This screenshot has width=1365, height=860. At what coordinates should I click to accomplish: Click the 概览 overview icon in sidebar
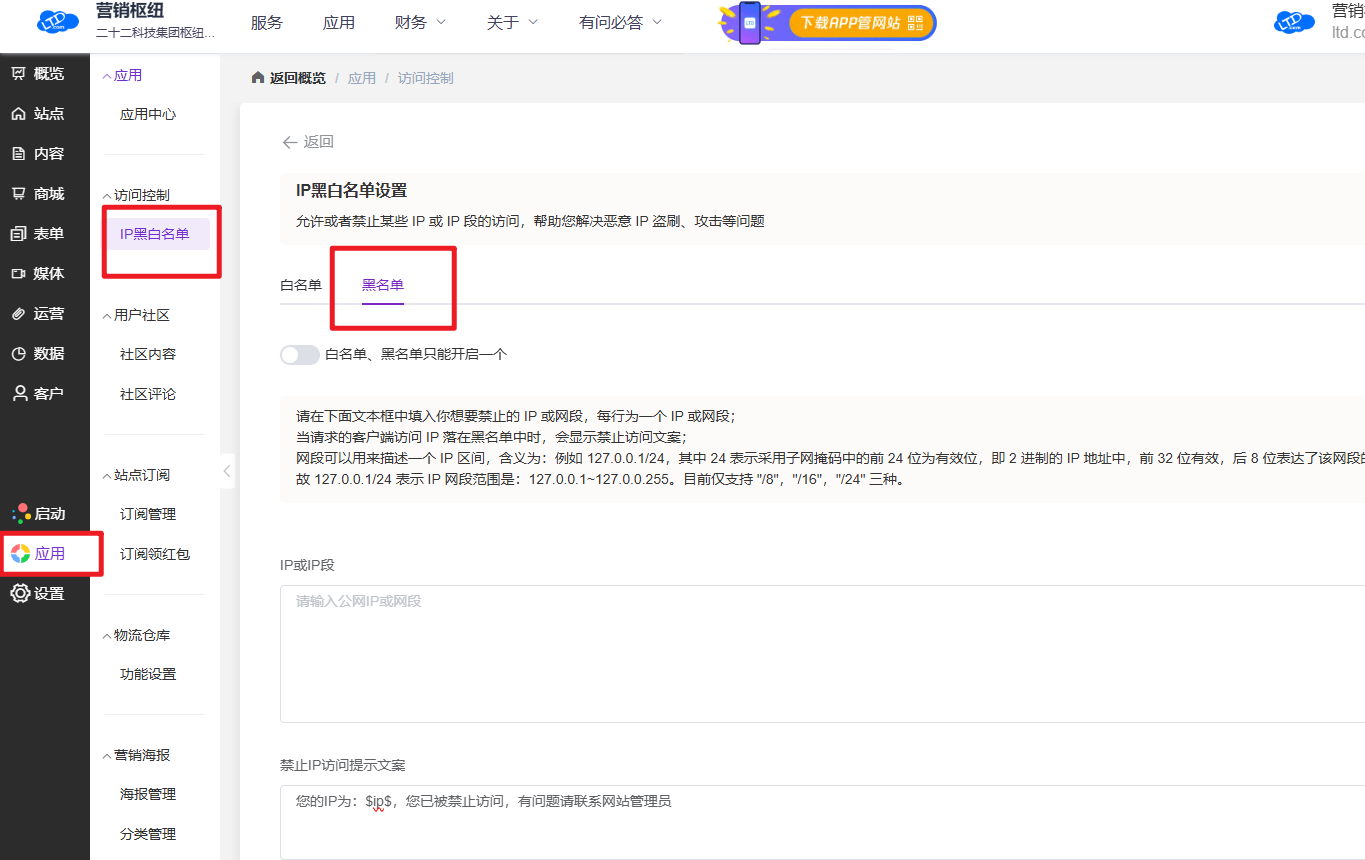tap(19, 73)
